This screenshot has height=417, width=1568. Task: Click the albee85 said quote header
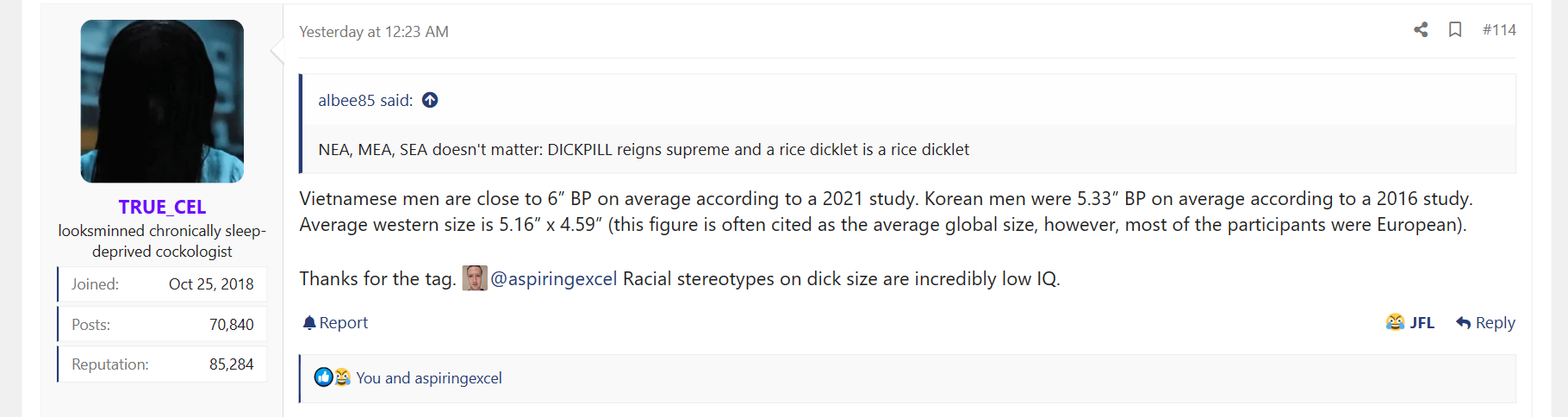point(365,101)
